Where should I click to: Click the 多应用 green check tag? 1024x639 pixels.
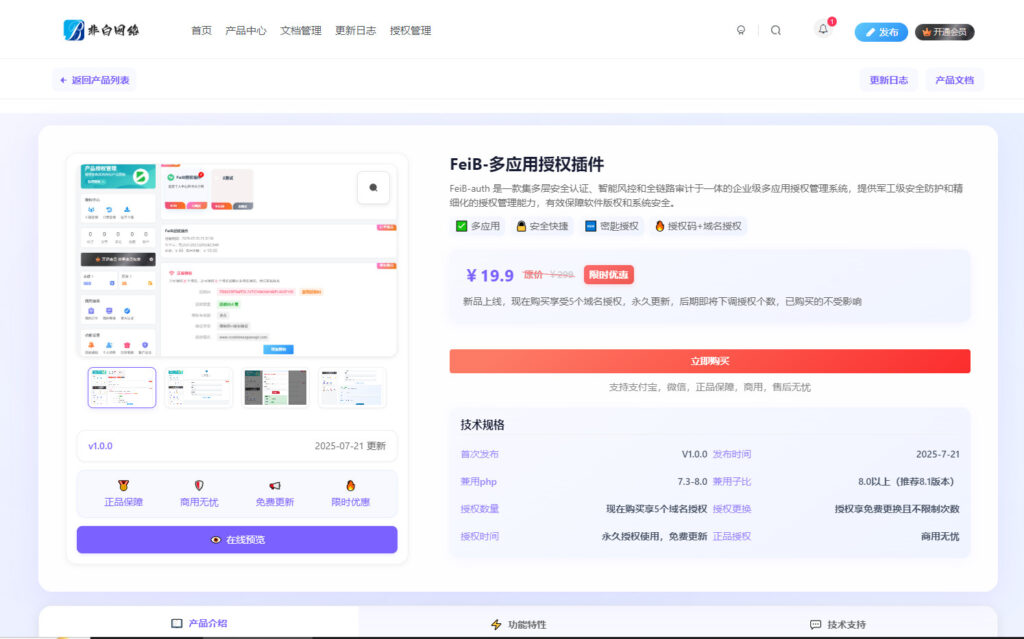click(478, 226)
